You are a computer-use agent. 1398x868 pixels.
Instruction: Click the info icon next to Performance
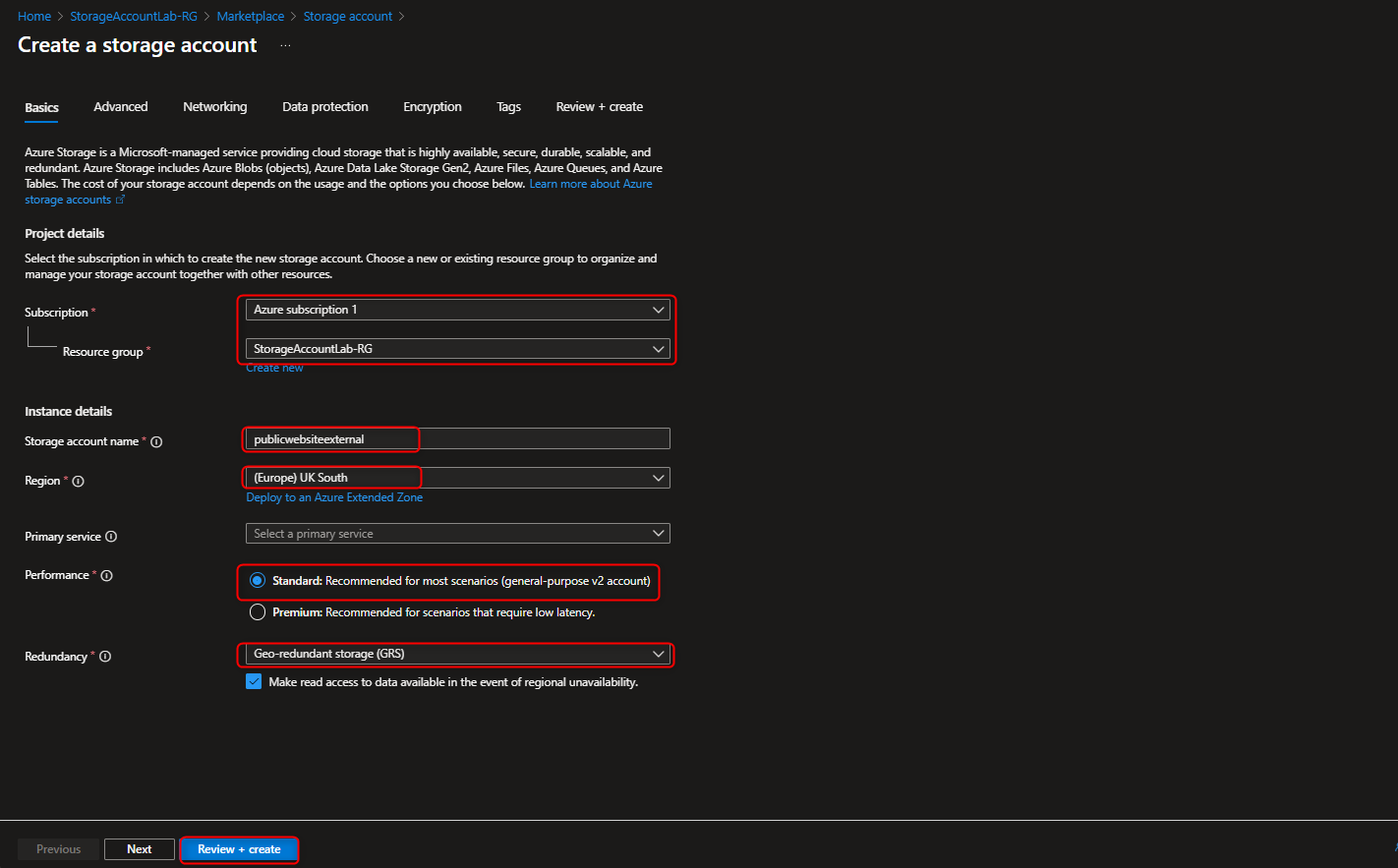[105, 575]
